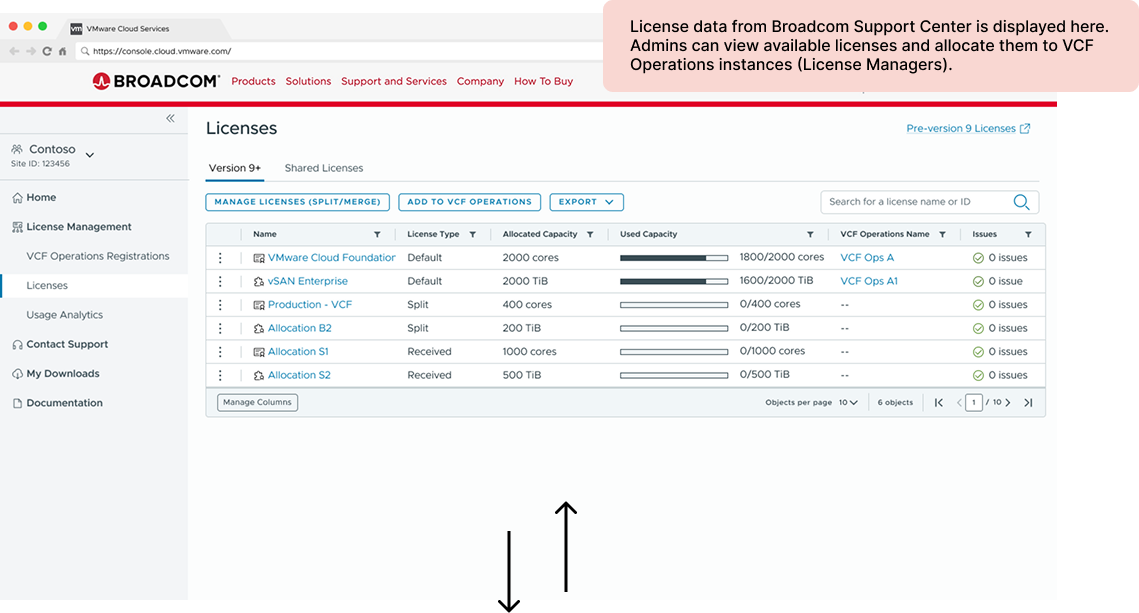Image resolution: width=1139 pixels, height=613 pixels.
Task: Open Contact Support in sidebar
Action: point(67,344)
